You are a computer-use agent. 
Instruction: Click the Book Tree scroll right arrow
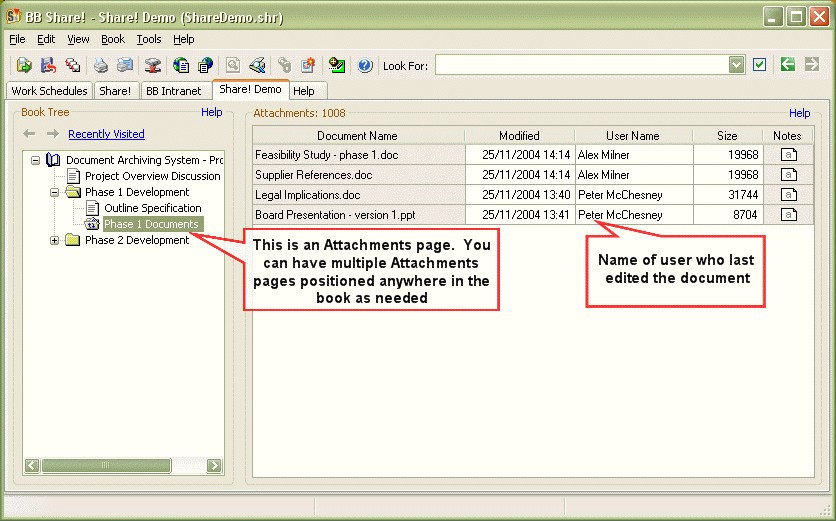tap(214, 466)
